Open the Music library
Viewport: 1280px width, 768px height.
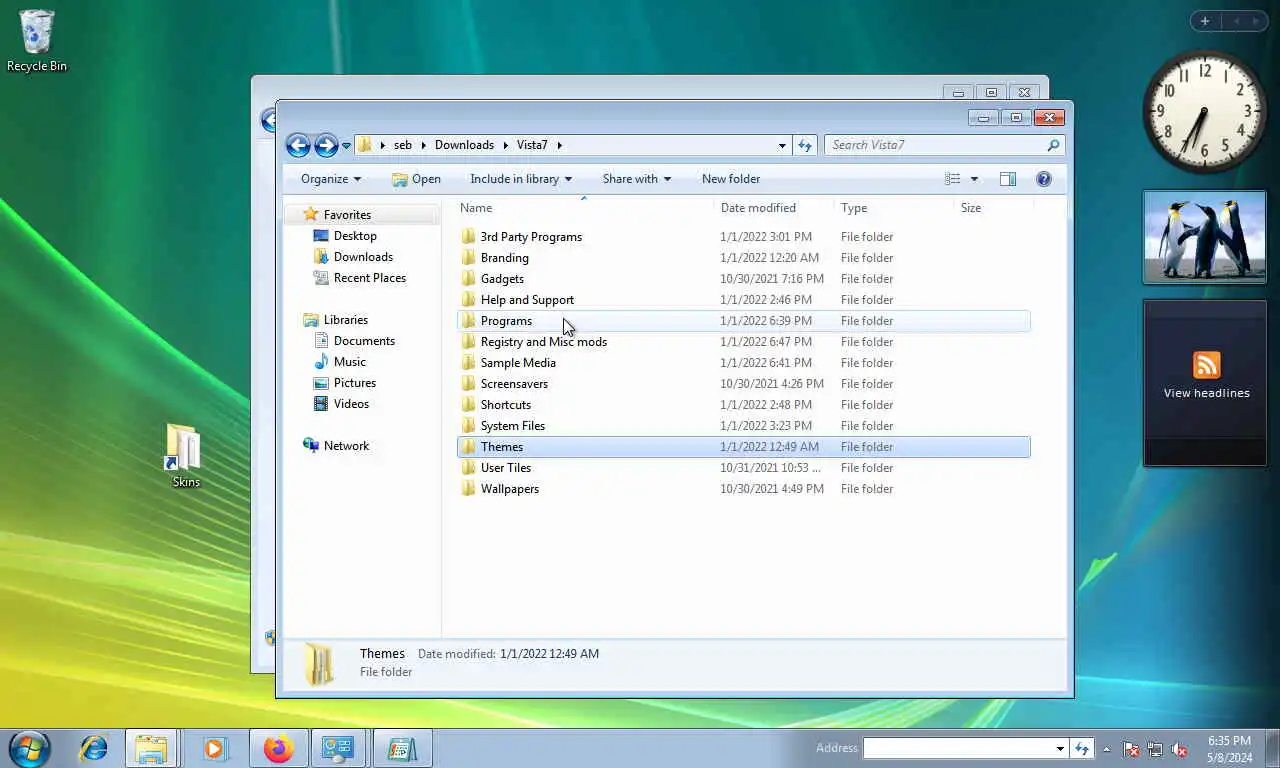(x=350, y=362)
